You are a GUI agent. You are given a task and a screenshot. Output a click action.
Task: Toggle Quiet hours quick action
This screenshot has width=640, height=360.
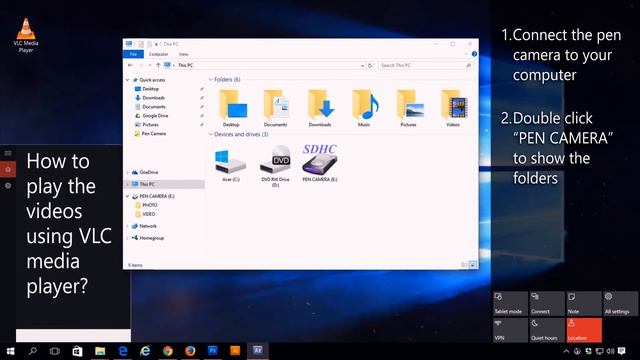547,330
